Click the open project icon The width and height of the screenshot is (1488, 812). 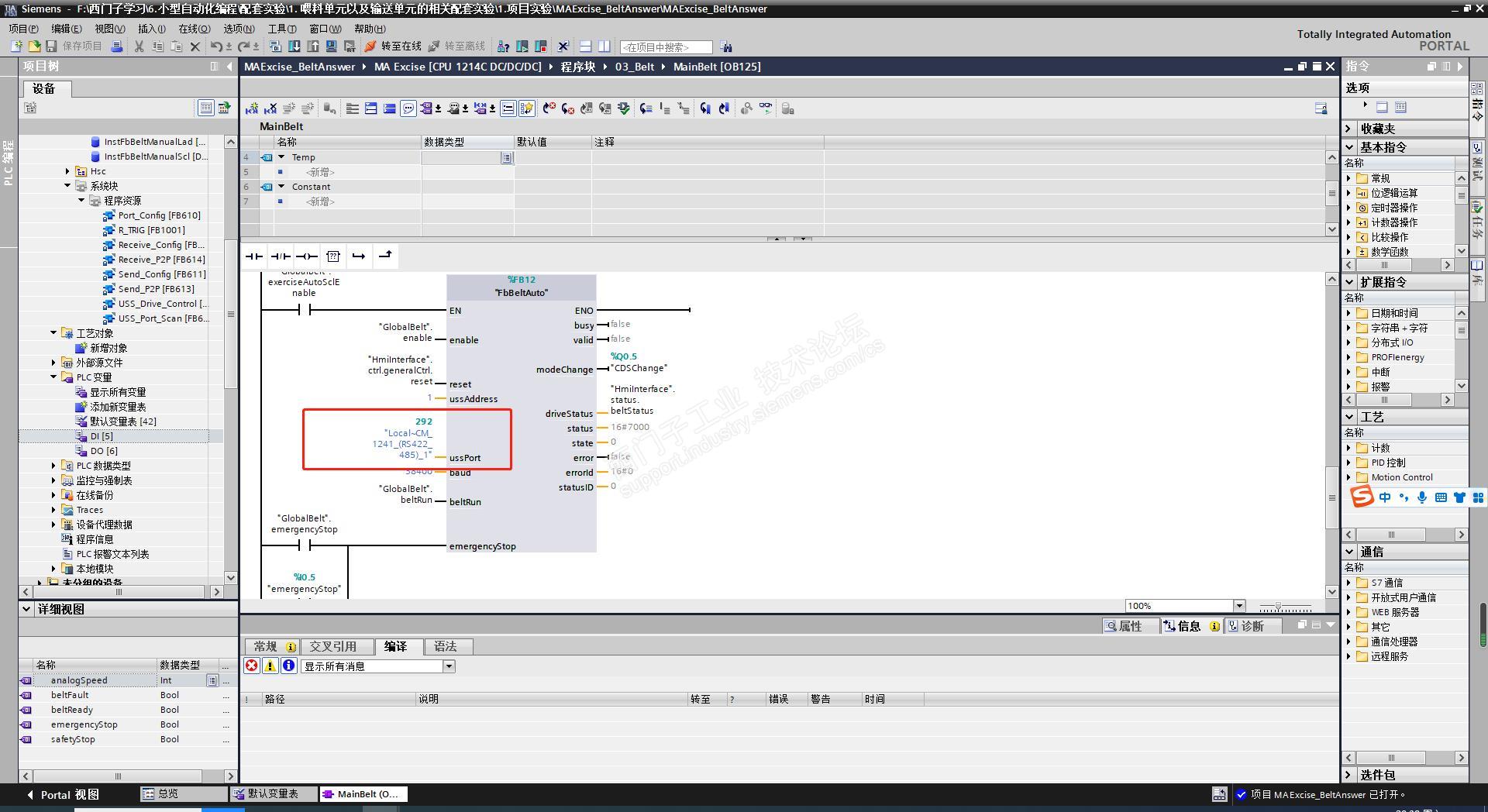point(33,46)
